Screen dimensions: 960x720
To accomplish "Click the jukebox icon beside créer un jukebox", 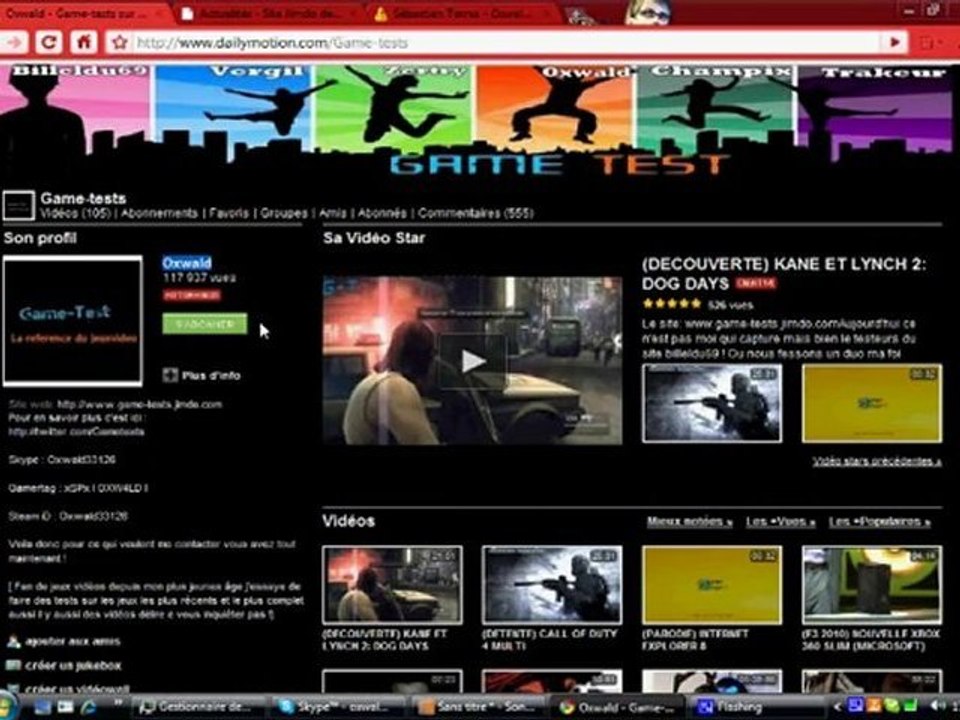I will tap(13, 666).
